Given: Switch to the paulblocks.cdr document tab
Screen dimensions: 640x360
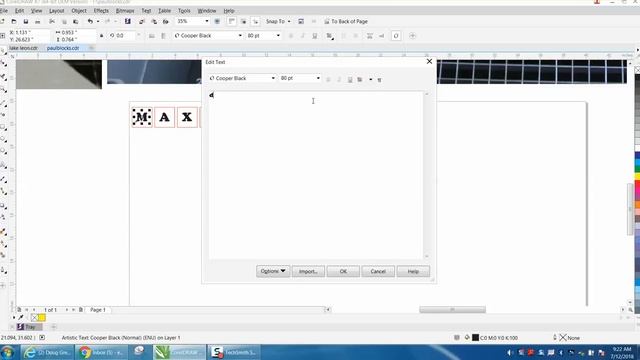Looking at the screenshot, I should [63, 48].
